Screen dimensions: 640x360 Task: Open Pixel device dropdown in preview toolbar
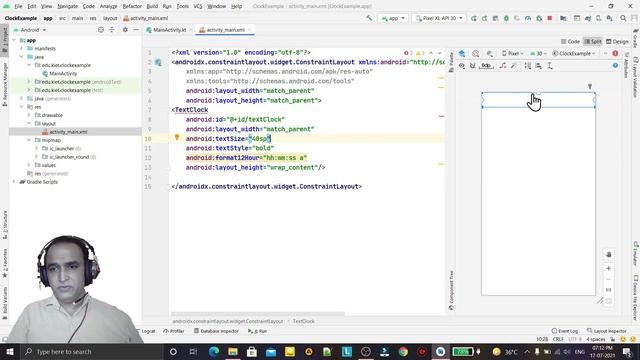click(x=512, y=53)
